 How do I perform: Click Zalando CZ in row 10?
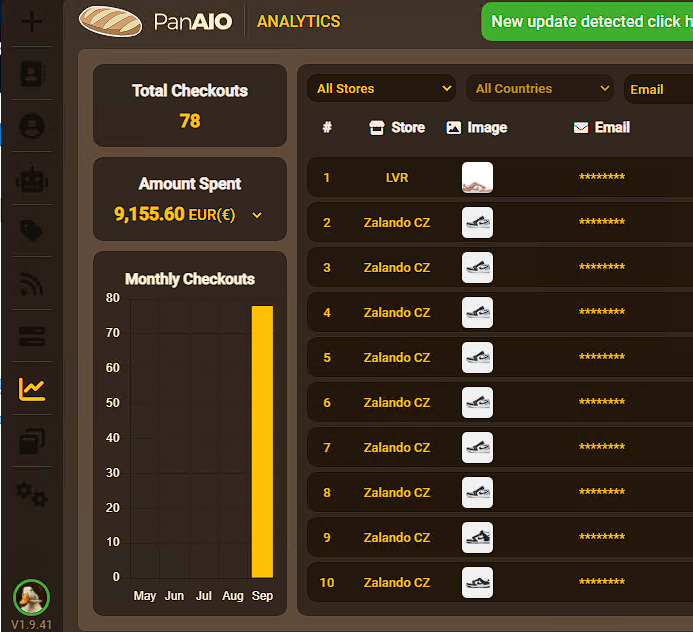tap(397, 583)
